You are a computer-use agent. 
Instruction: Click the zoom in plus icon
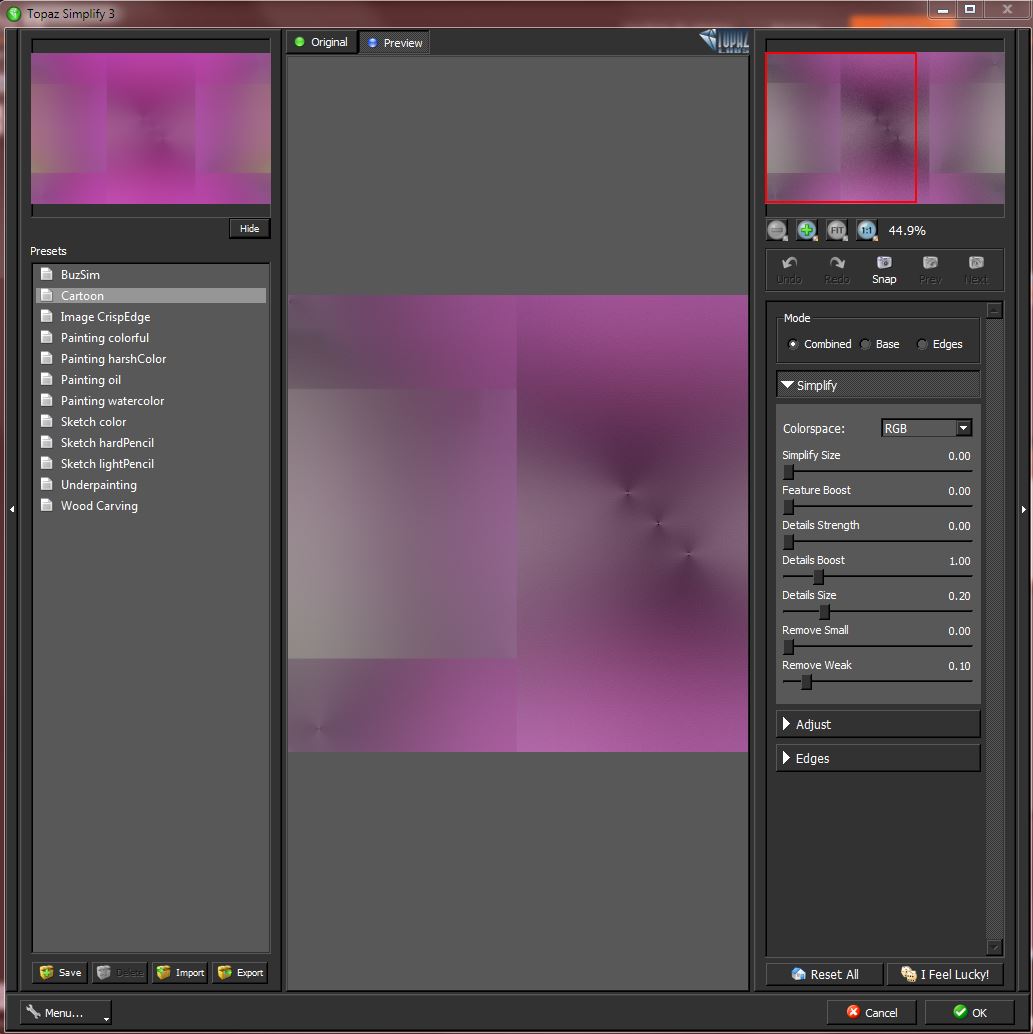click(806, 230)
